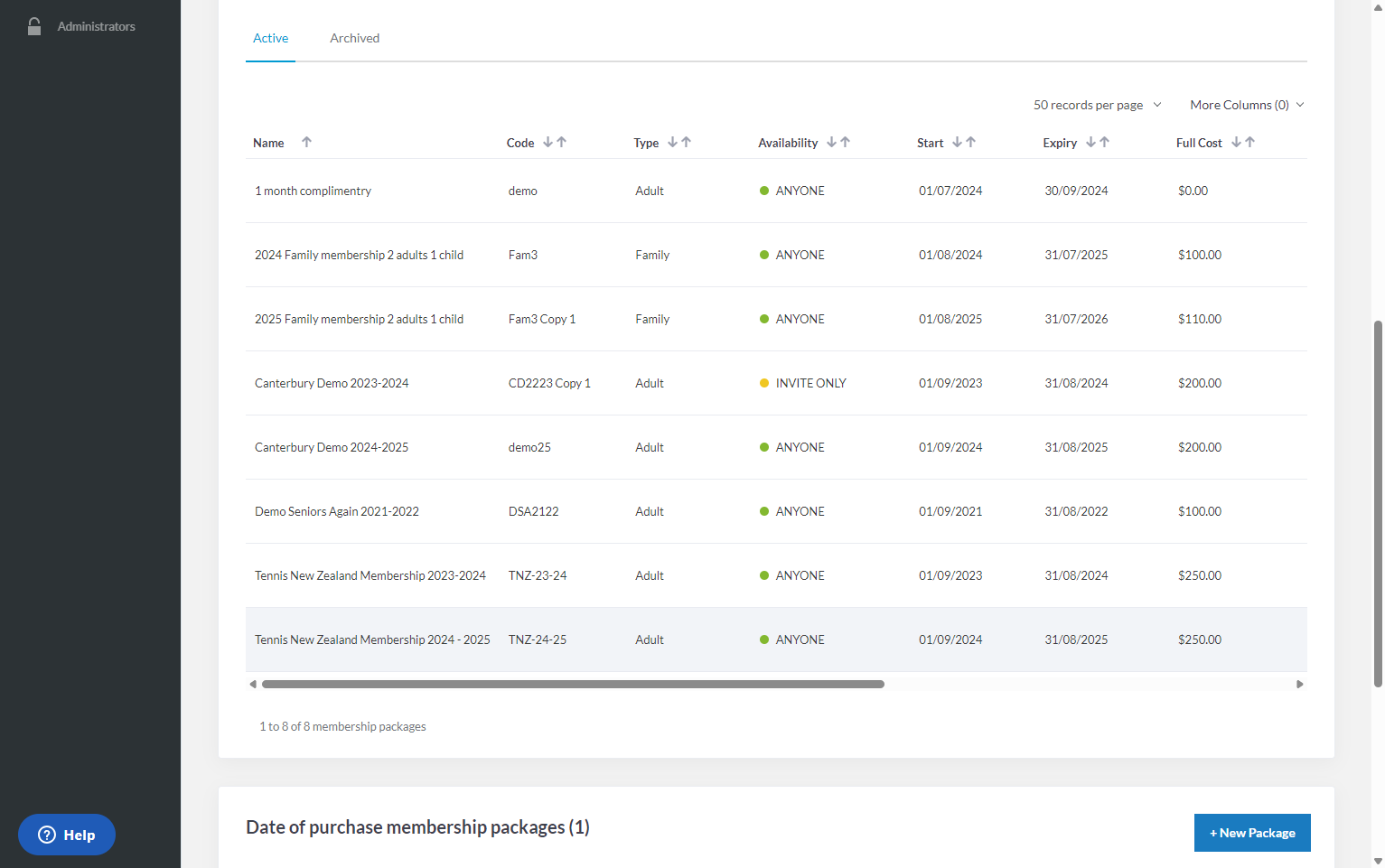Click the table's left scroll arrow

[253, 684]
